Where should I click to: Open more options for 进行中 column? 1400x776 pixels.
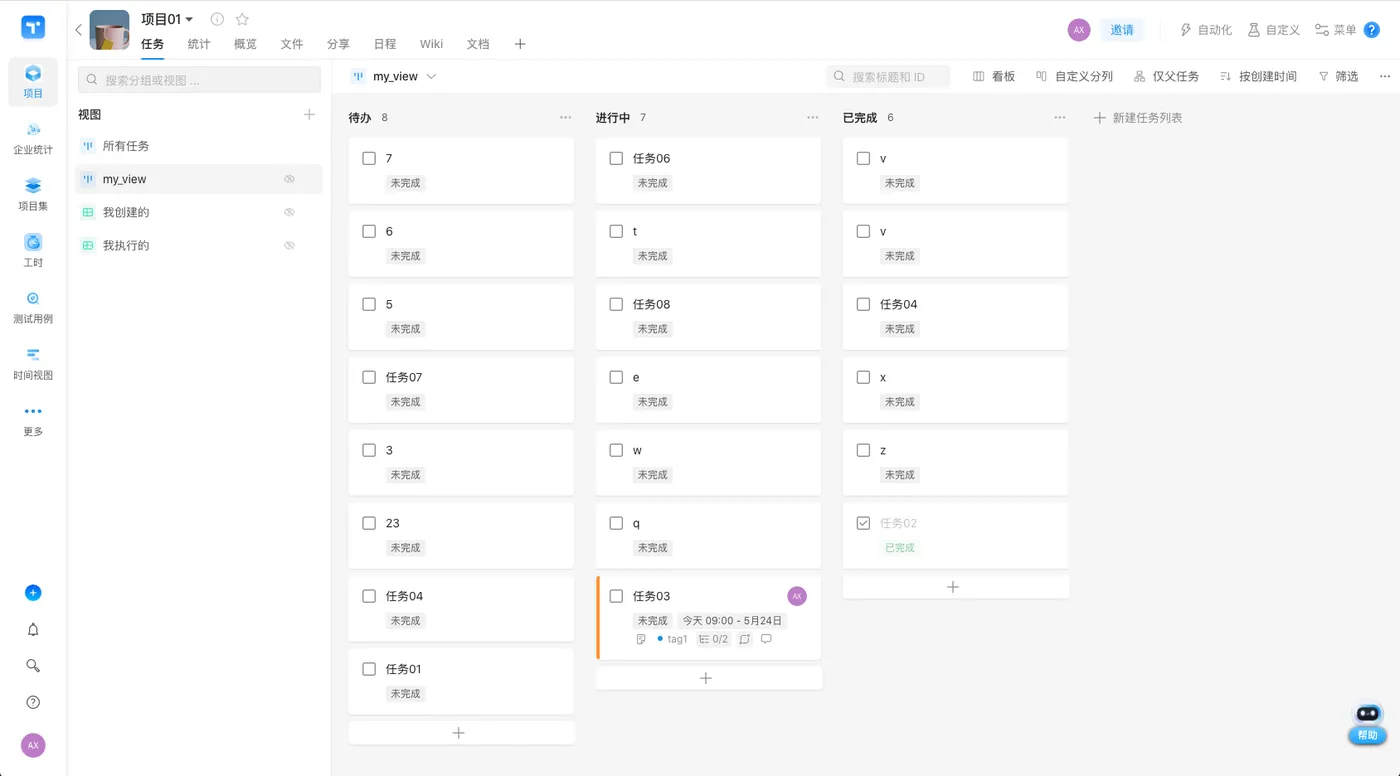[x=812, y=118]
